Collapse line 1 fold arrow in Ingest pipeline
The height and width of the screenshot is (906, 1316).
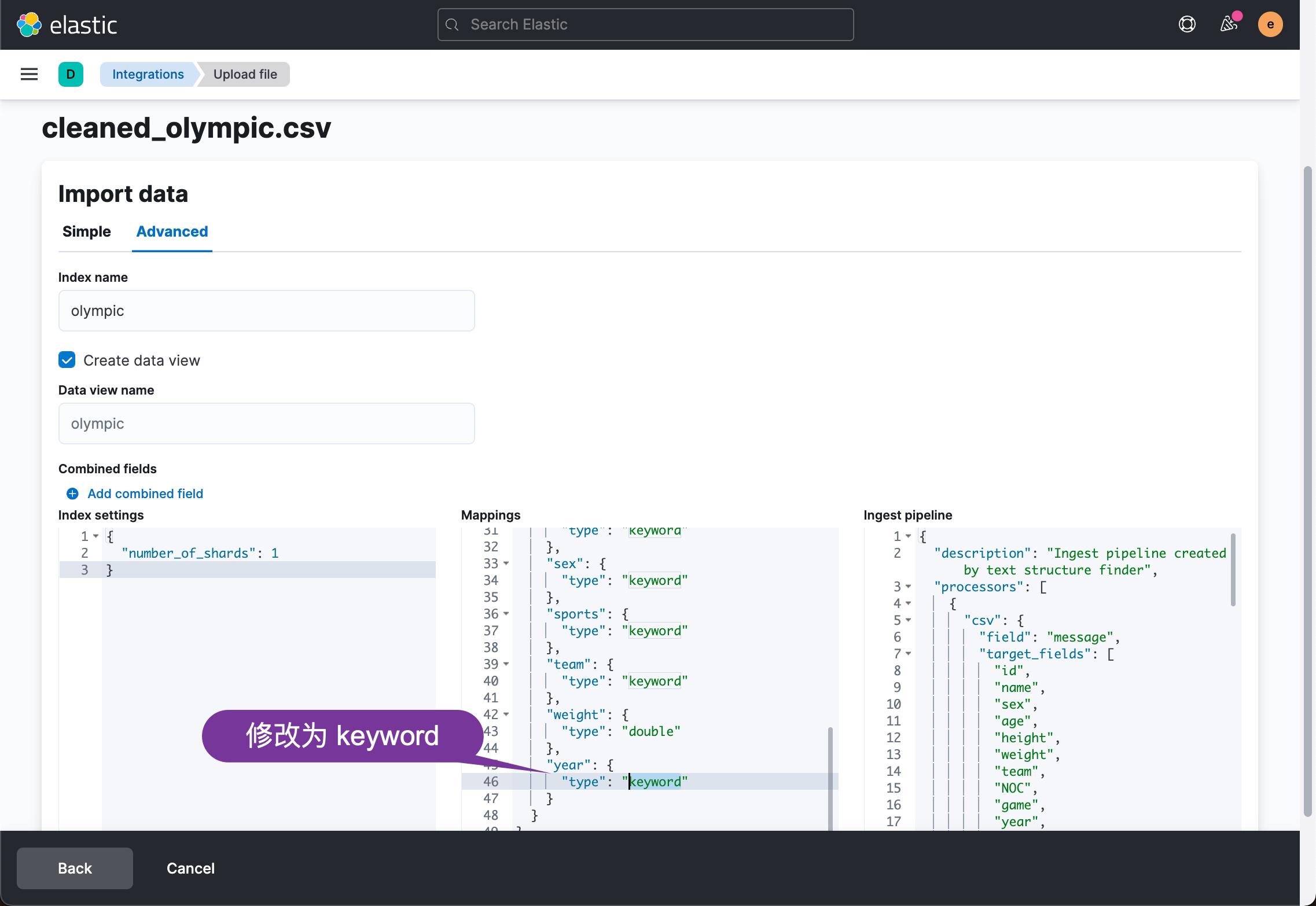pos(909,536)
